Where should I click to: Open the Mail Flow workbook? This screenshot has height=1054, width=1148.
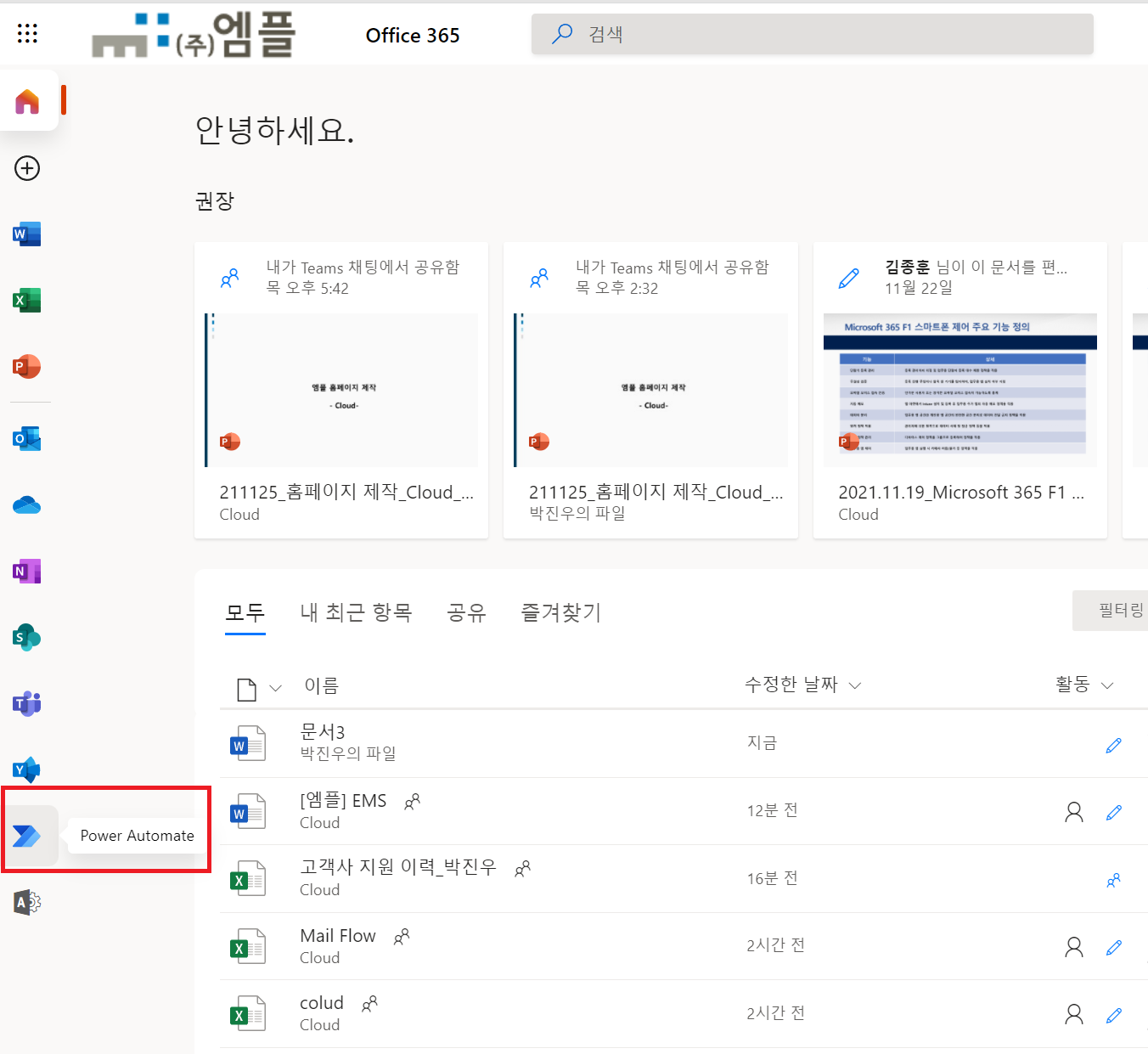pyautogui.click(x=338, y=935)
